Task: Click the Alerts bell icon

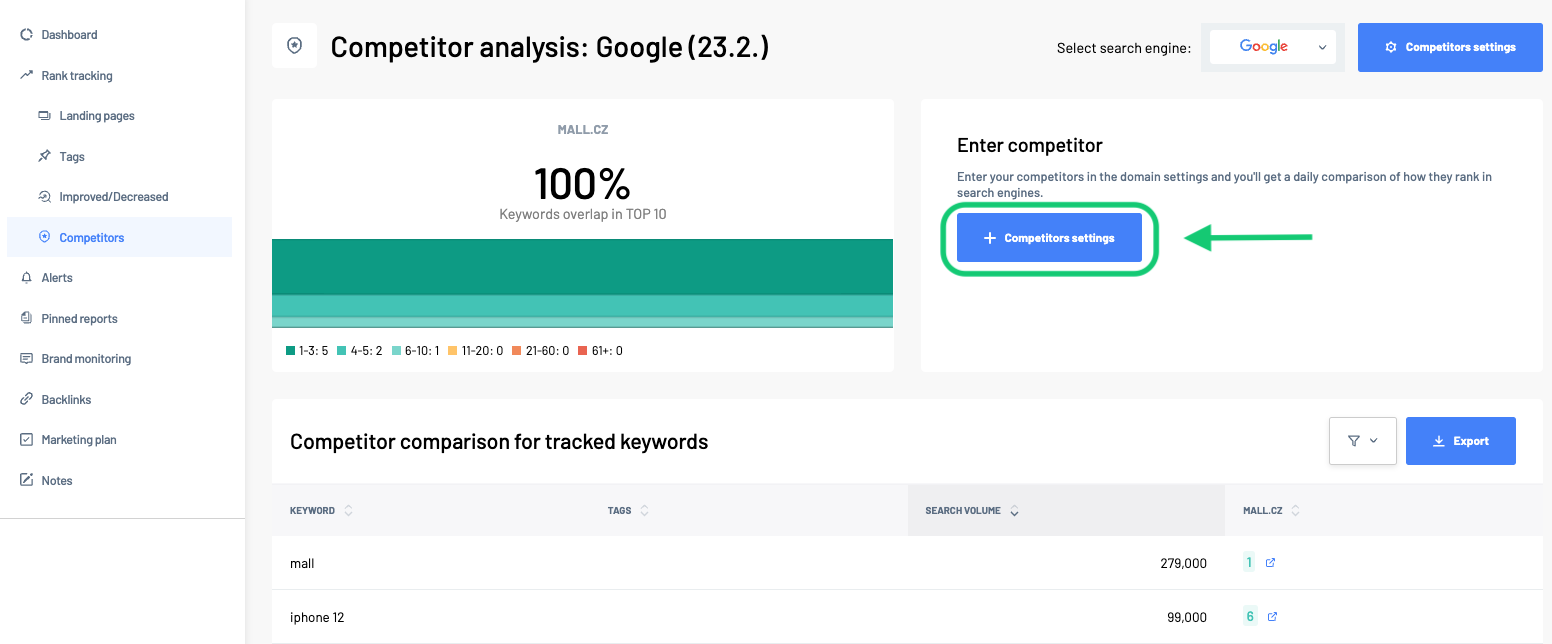Action: [x=27, y=278]
